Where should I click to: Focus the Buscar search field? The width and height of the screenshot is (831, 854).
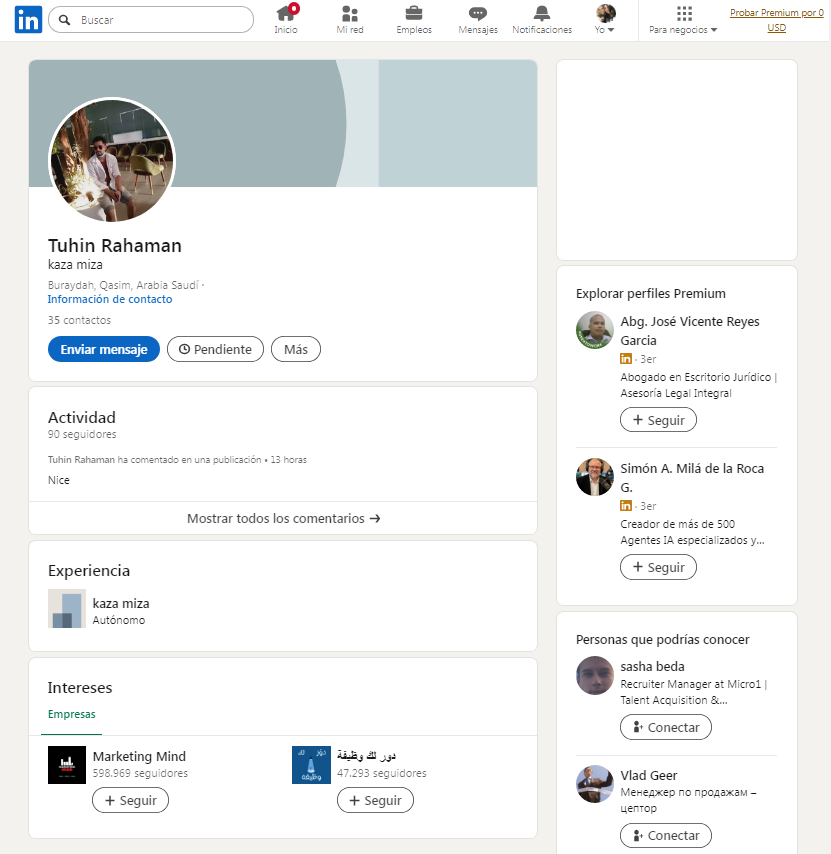pos(151,20)
